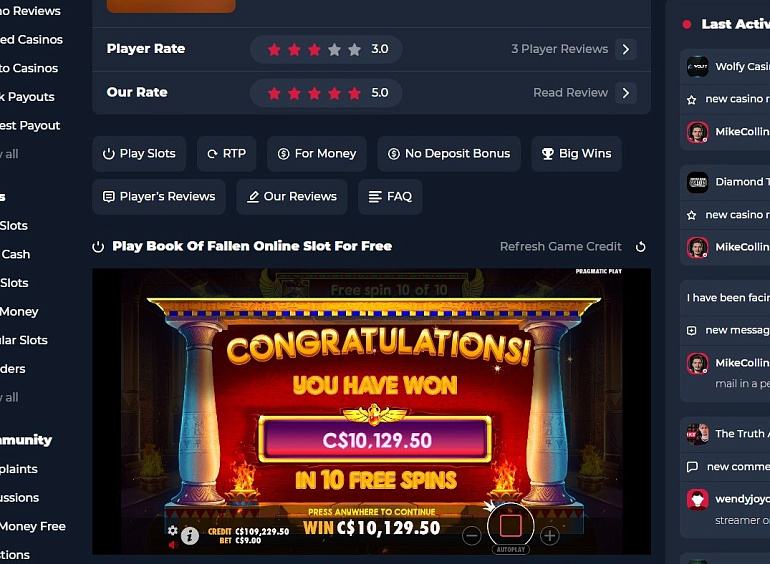The image size is (770, 564).
Task: Select the RTP tab
Action: point(226,154)
